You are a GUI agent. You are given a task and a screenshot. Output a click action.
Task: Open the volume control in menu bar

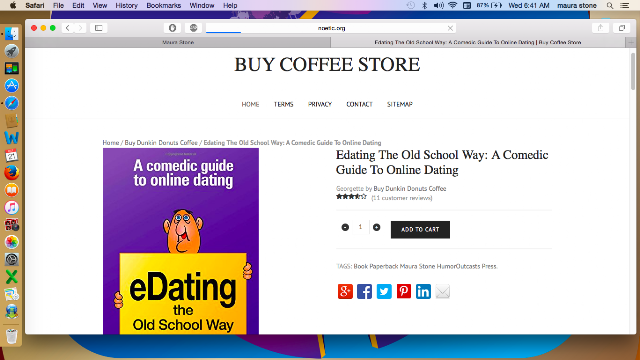(x=438, y=5)
